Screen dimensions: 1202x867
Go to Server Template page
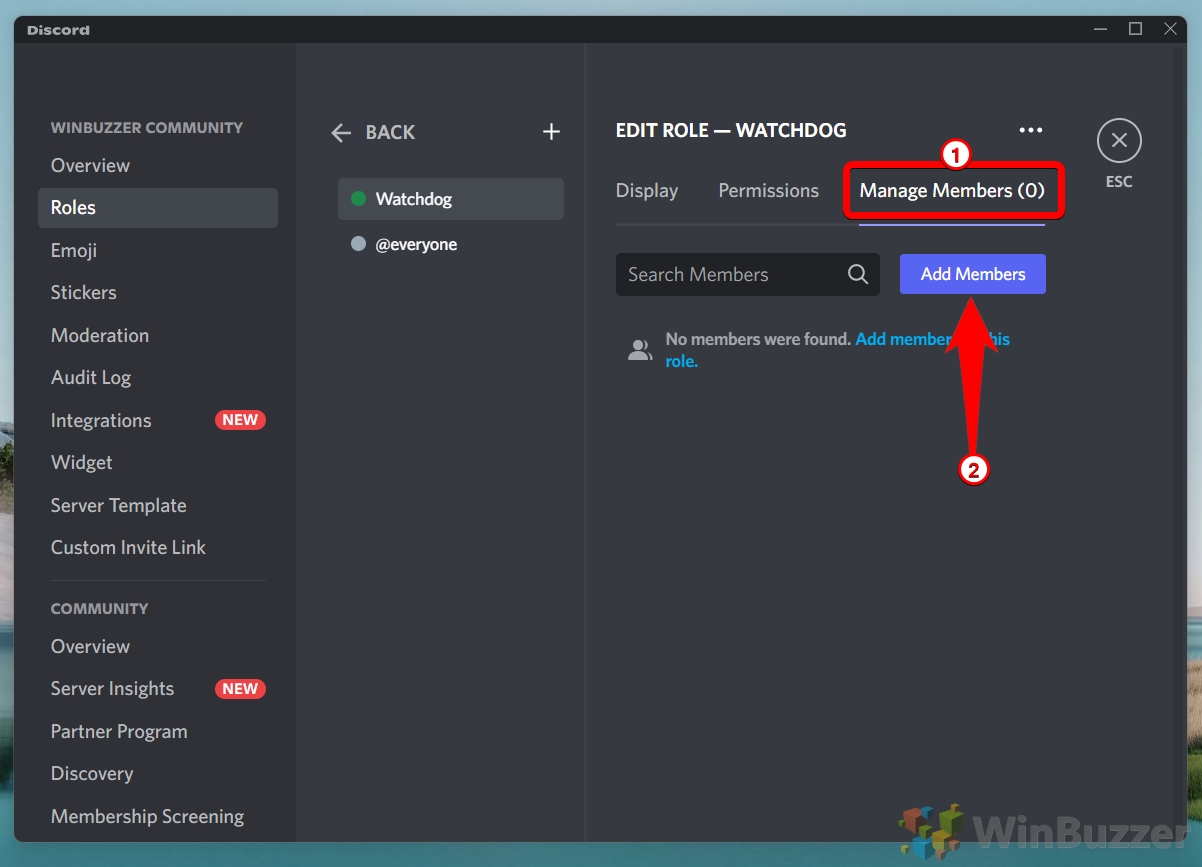click(x=158, y=505)
